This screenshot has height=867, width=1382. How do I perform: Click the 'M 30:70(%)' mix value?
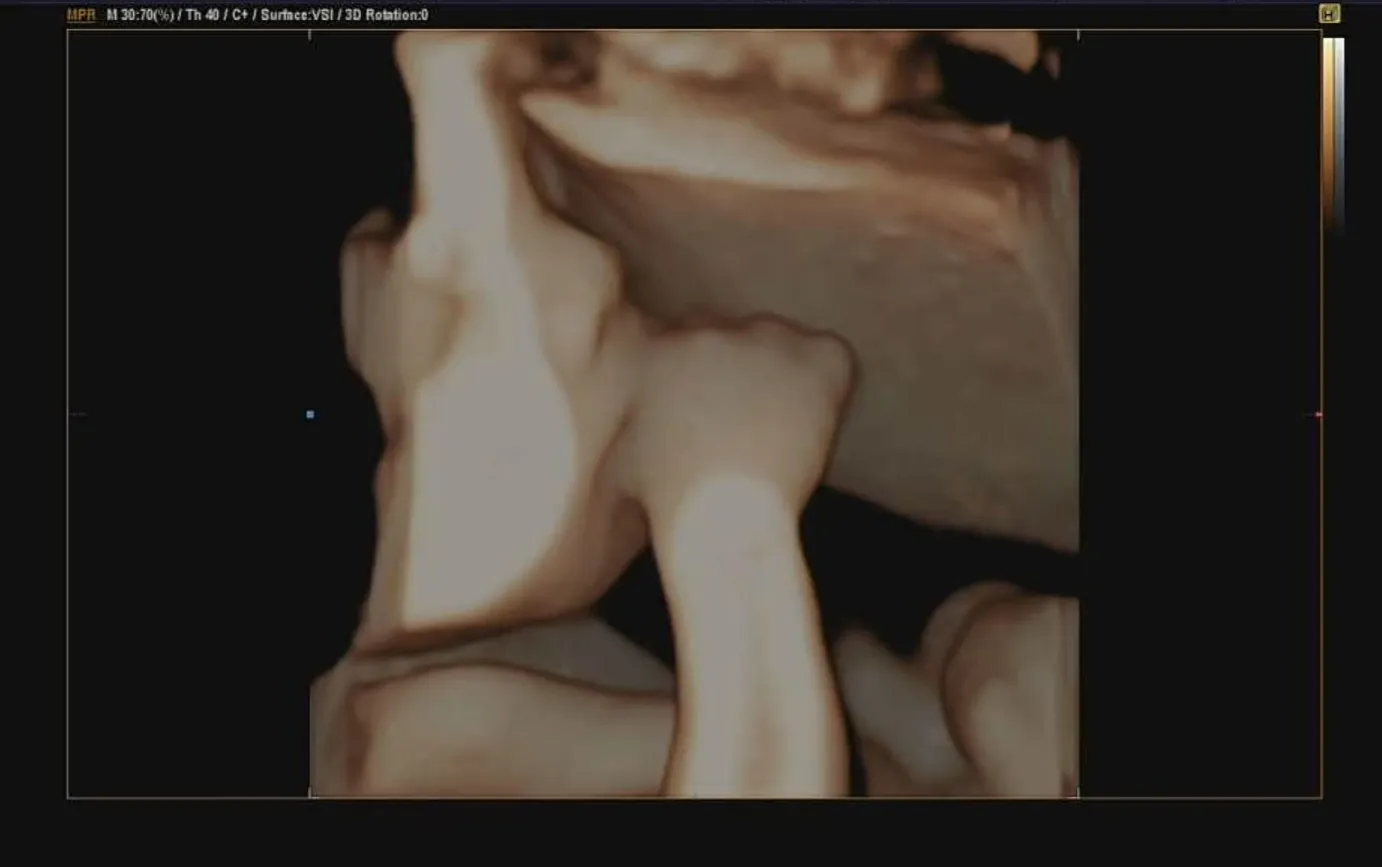click(x=139, y=15)
